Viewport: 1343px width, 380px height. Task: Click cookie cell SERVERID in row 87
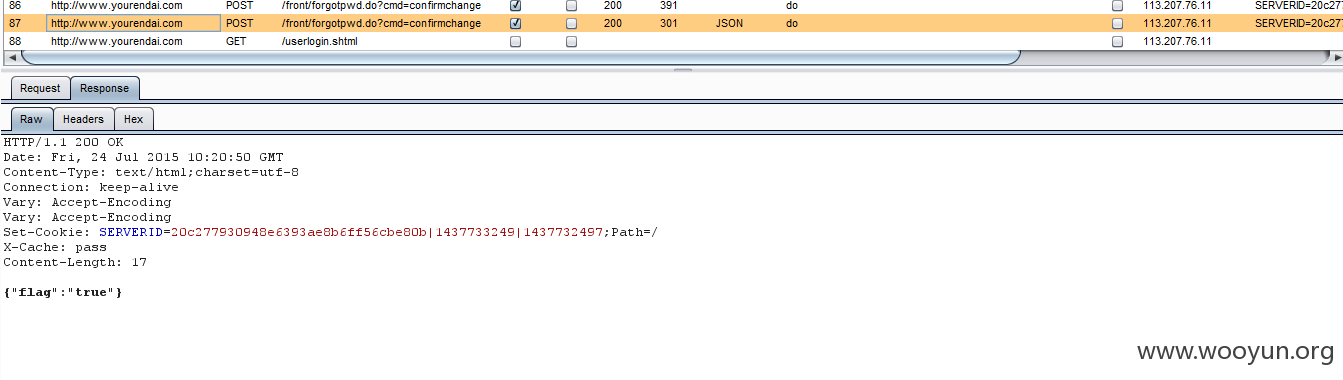(1299, 23)
